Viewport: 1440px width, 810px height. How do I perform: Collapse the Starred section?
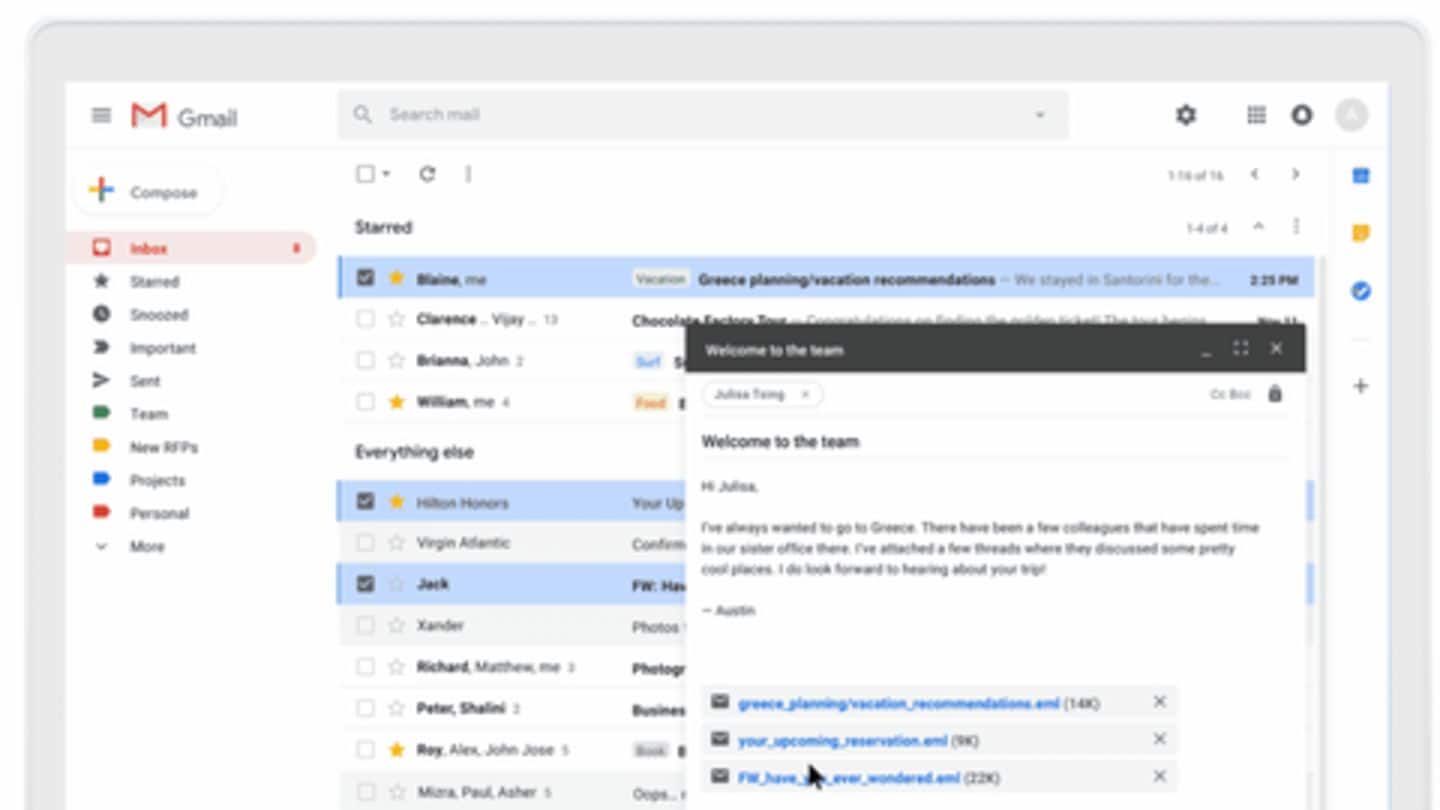(x=1258, y=227)
